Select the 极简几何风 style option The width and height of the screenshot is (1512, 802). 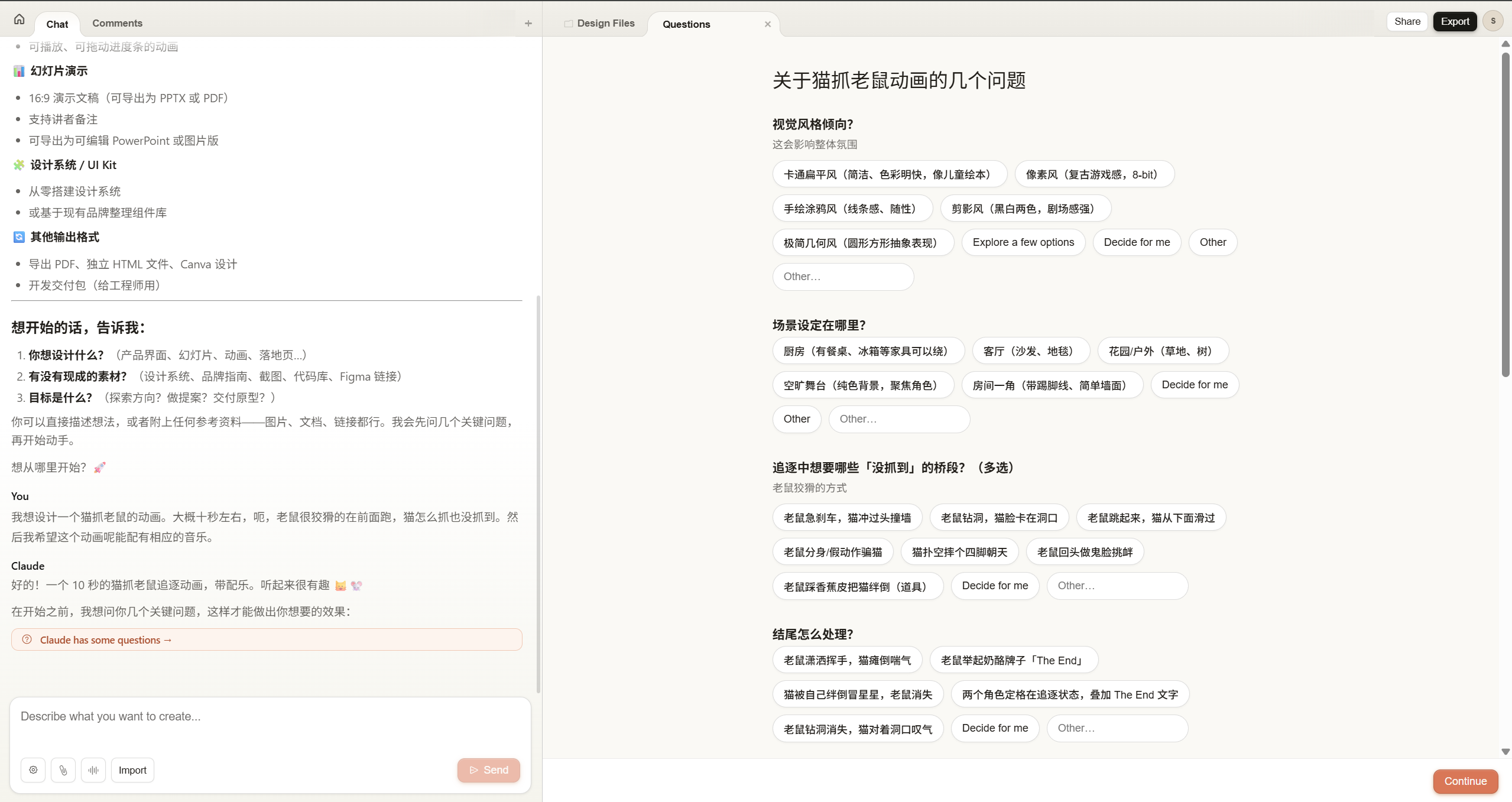[x=863, y=243]
